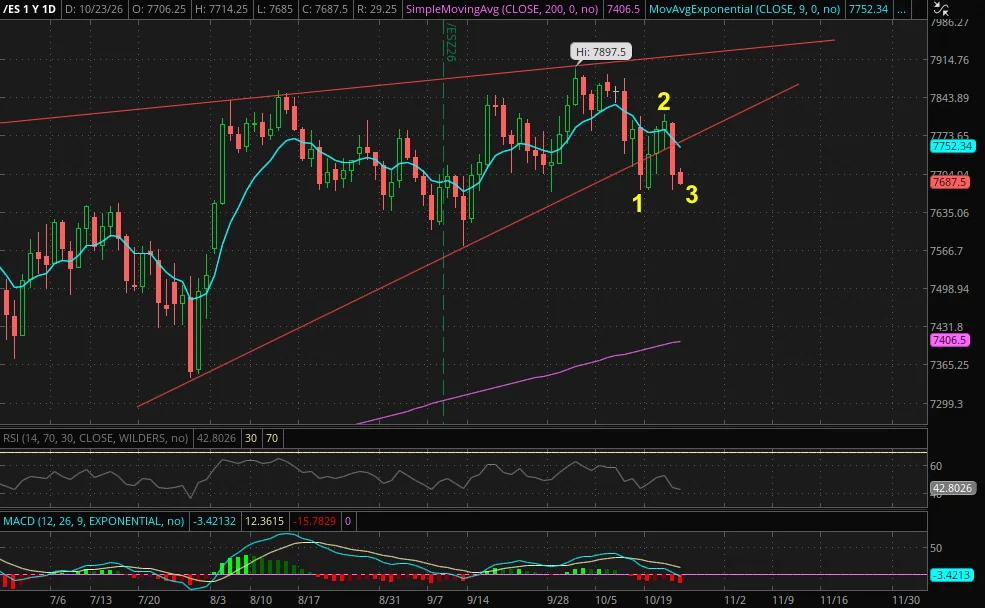Click the 7635.06 price axis label
The image size is (985, 608).
949,213
